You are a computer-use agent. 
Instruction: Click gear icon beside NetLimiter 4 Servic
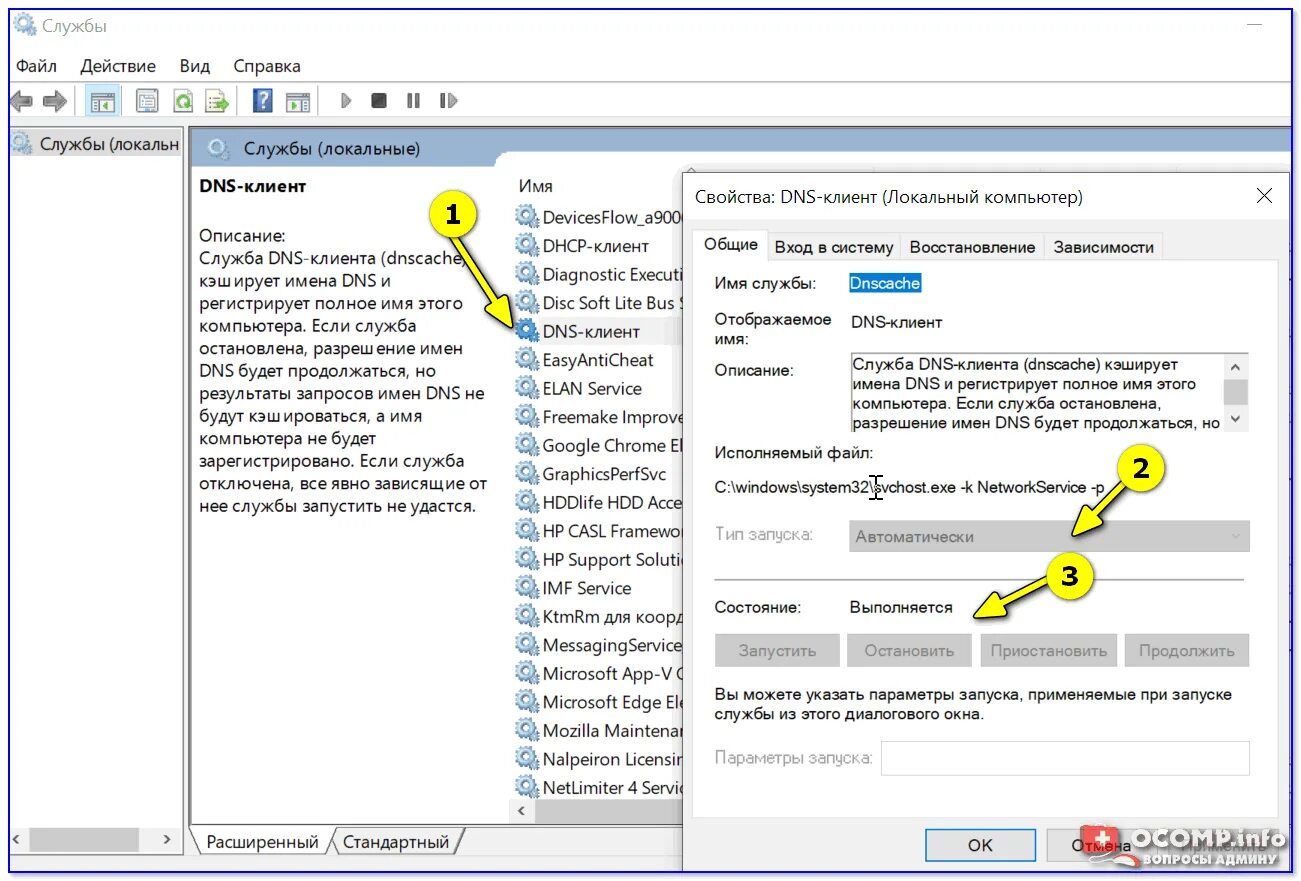click(526, 787)
